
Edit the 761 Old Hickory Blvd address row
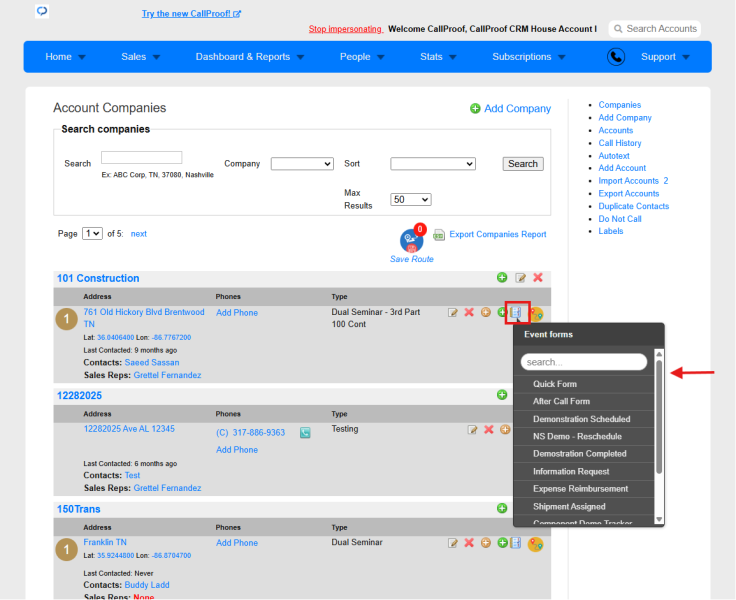coord(452,313)
